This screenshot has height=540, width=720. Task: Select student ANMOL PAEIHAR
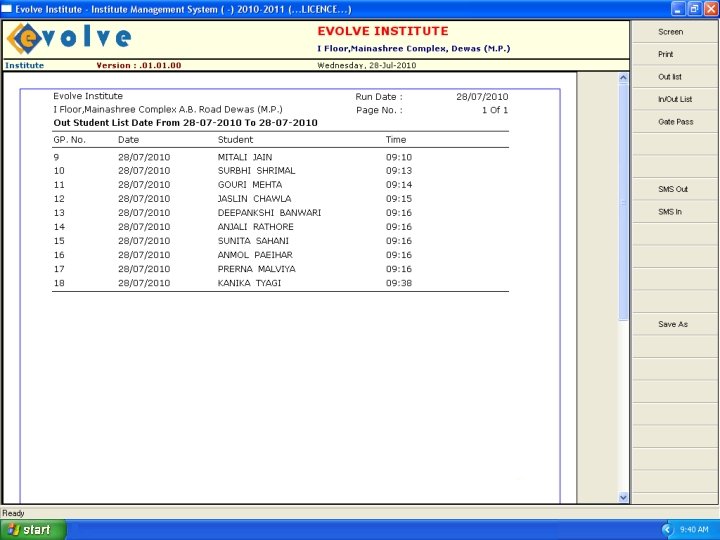coord(255,255)
